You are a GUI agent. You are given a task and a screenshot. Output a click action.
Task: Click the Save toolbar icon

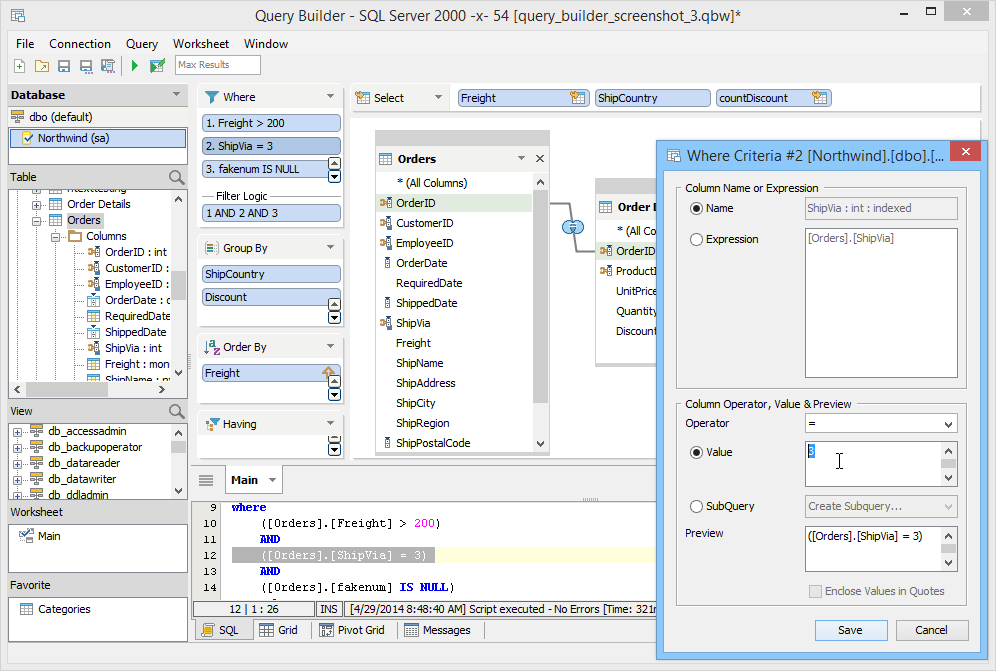point(64,65)
